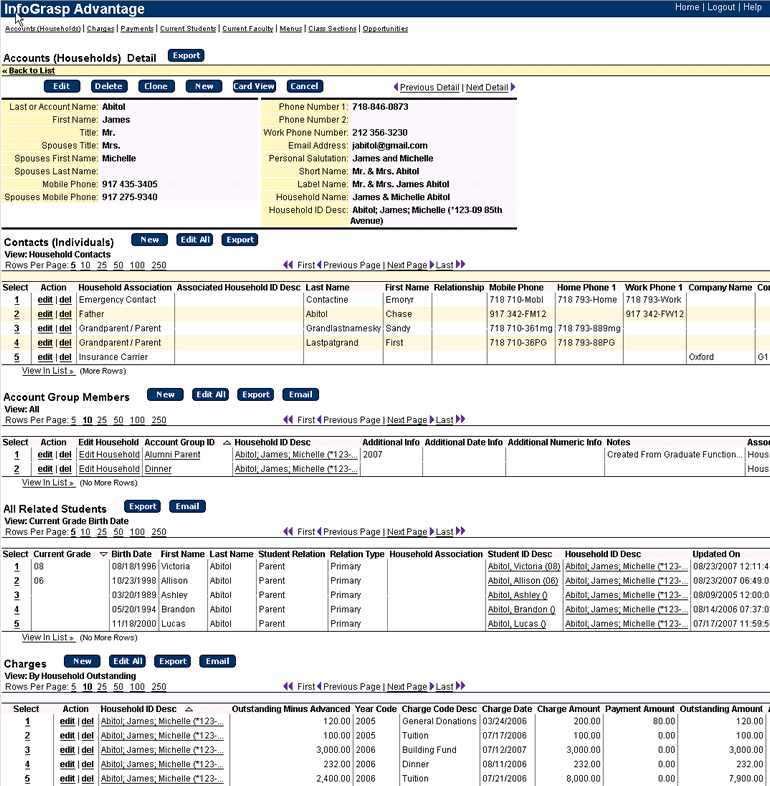The width and height of the screenshot is (770, 786).
Task: Switch to Card View
Action: (254, 86)
